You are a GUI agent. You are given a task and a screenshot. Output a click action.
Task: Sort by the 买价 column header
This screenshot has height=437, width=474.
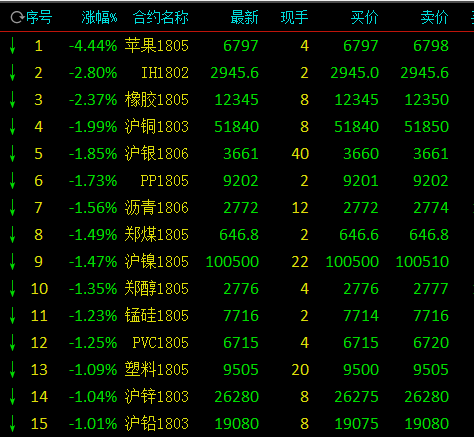click(x=364, y=17)
